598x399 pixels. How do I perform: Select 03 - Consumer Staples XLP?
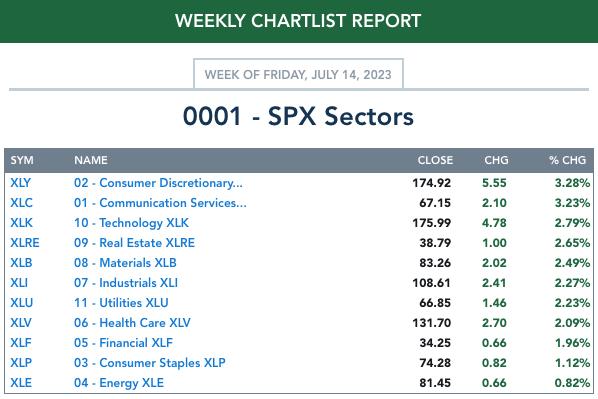[x=150, y=362]
